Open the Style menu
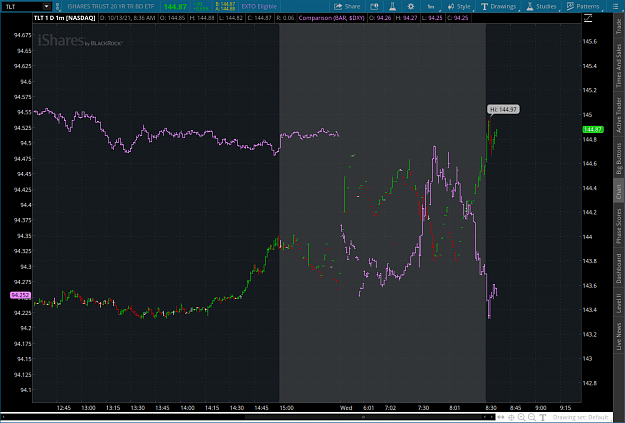The image size is (625, 423). pos(459,6)
